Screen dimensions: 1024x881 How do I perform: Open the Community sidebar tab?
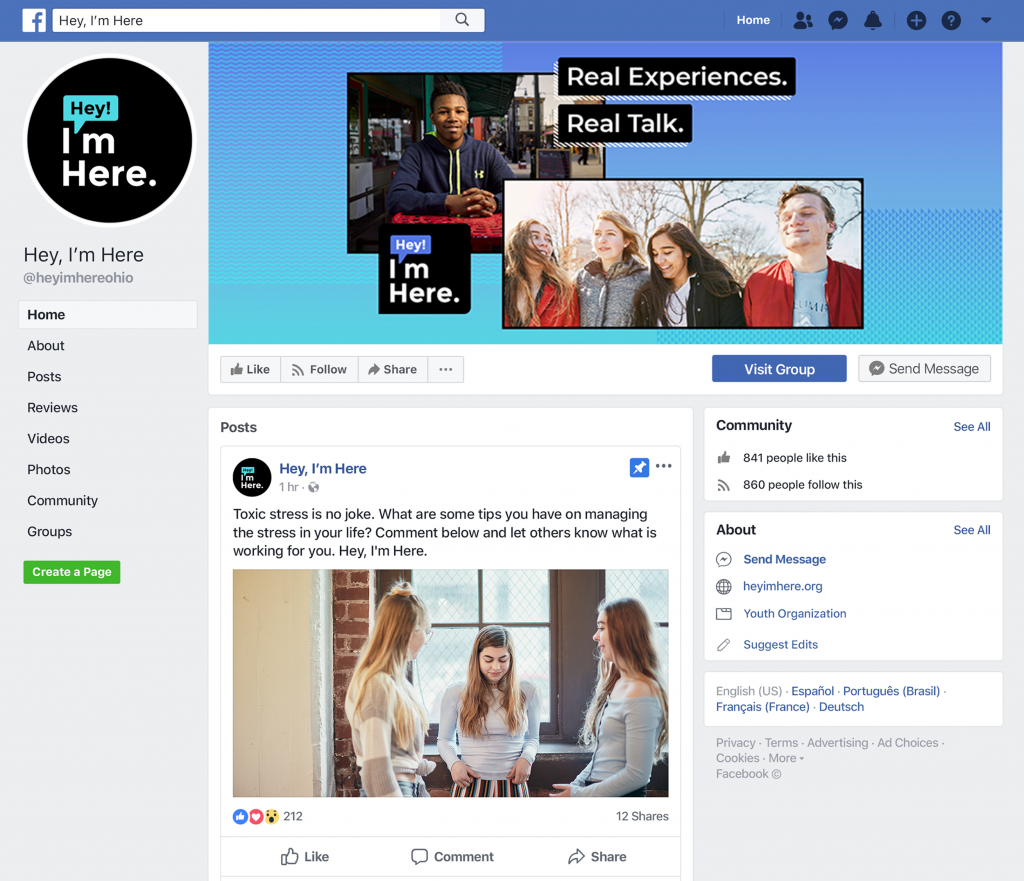click(63, 501)
